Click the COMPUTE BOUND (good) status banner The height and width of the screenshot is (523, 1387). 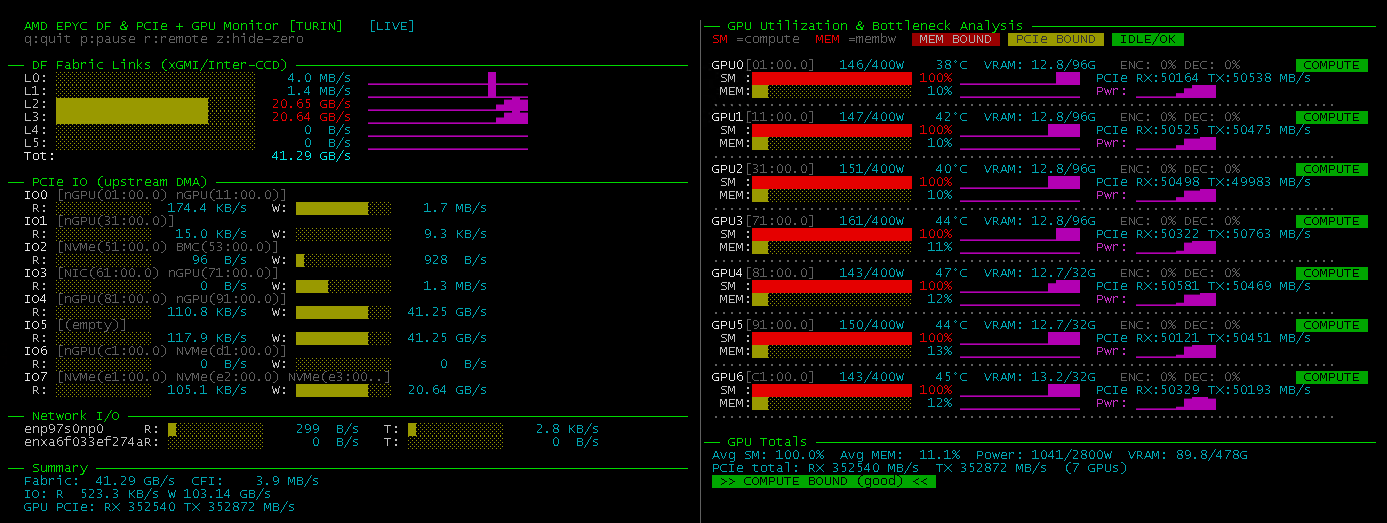coord(823,481)
